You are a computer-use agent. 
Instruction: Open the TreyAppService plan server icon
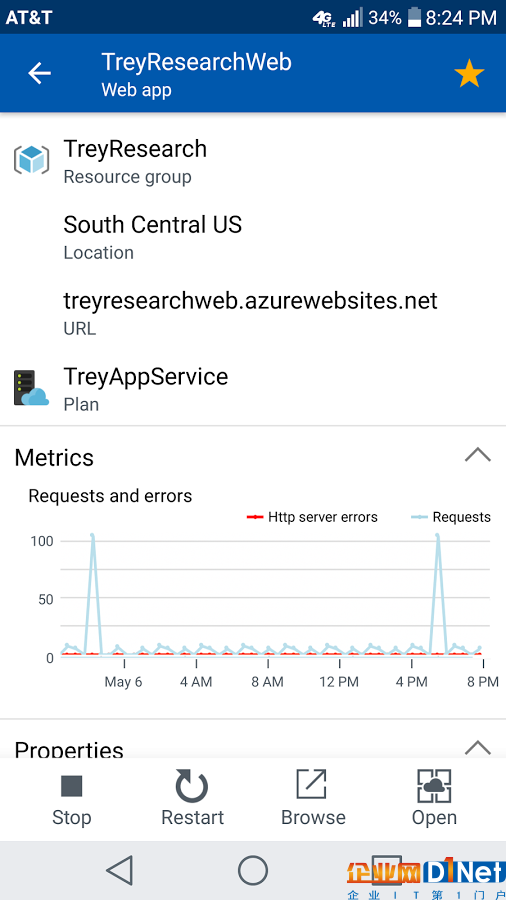tap(31, 388)
